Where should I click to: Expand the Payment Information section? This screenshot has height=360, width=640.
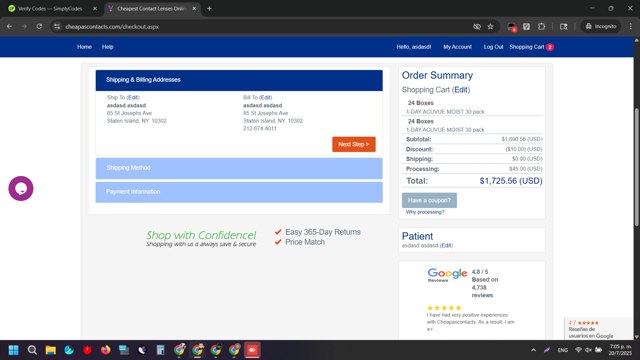(239, 192)
